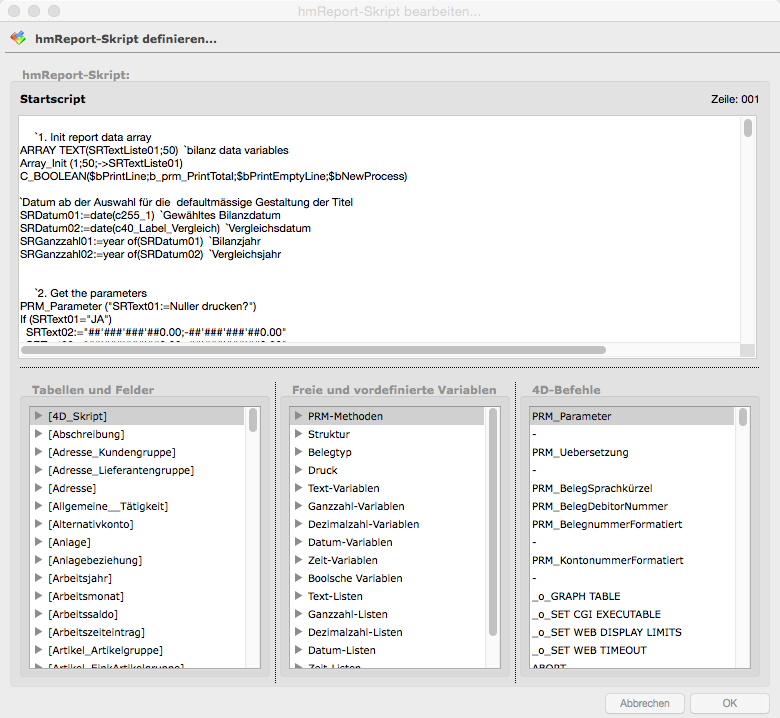This screenshot has width=780, height=718.
Task: Click the Tabellen und Felder list scrollbar
Action: tap(253, 420)
